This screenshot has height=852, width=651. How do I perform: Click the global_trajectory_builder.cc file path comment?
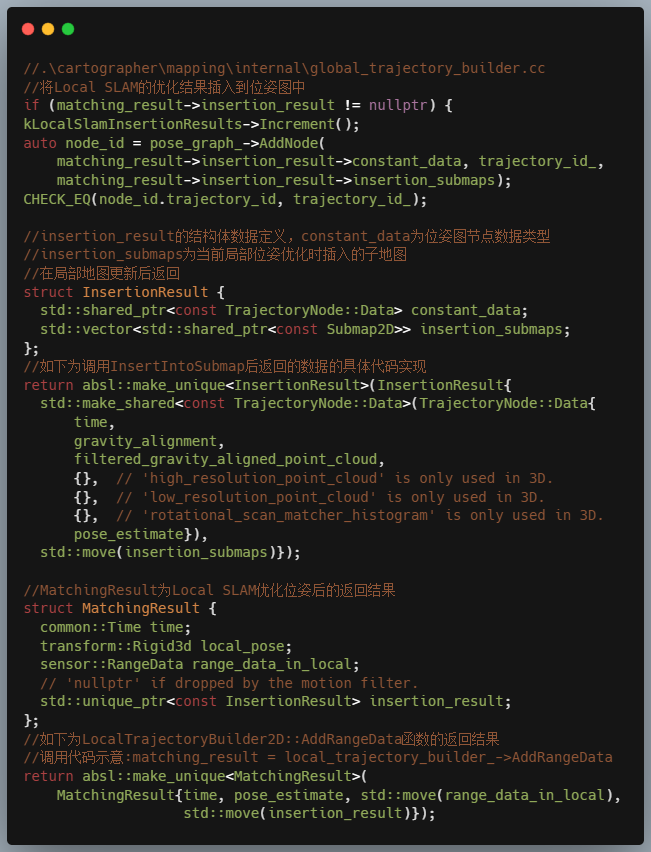(285, 68)
